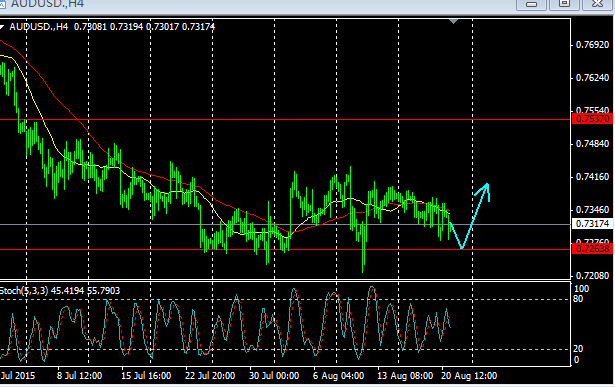Screen dimensions: 615x387
Task: Select the red 0.75370 resistance price label
Action: (x=593, y=119)
